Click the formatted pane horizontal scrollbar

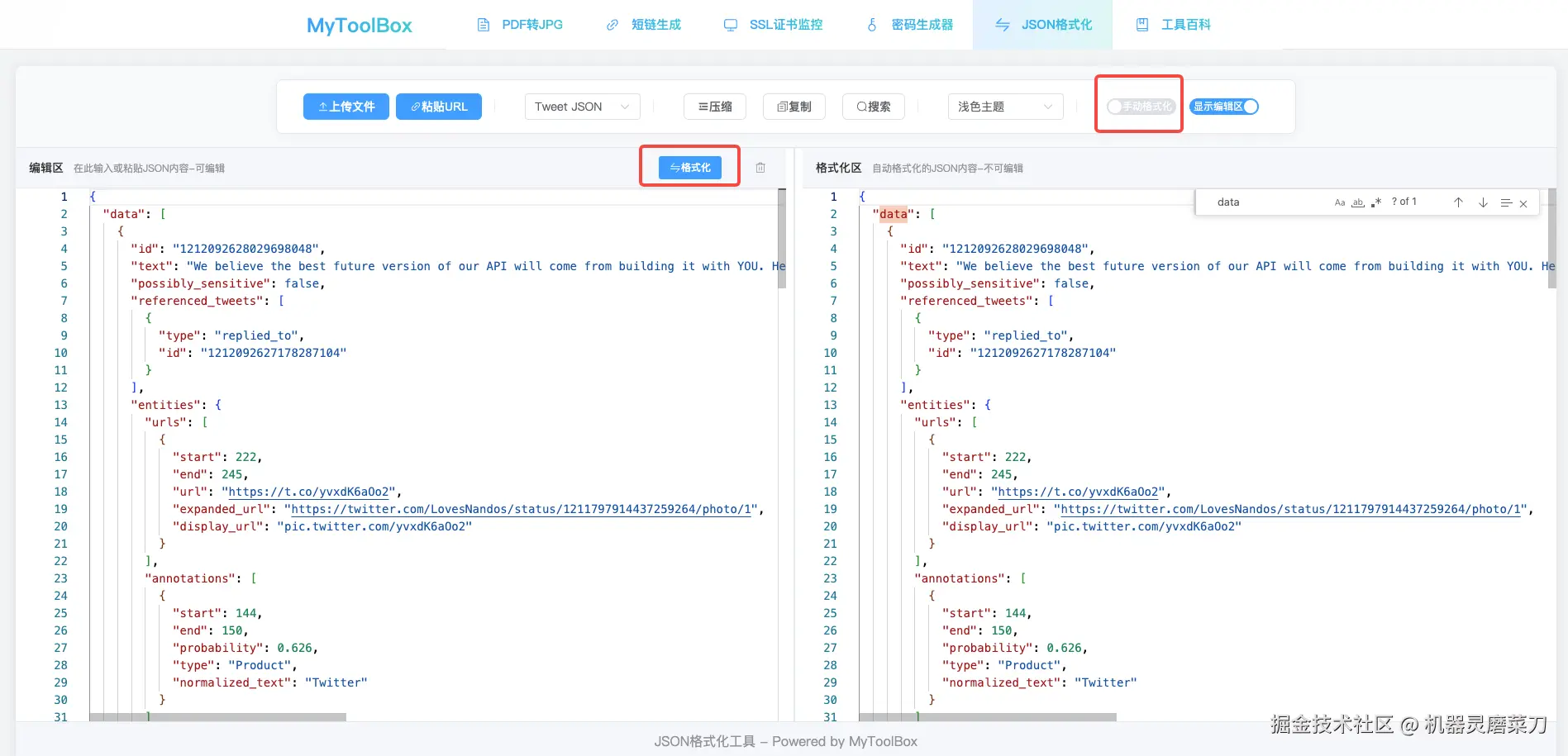pos(988,717)
